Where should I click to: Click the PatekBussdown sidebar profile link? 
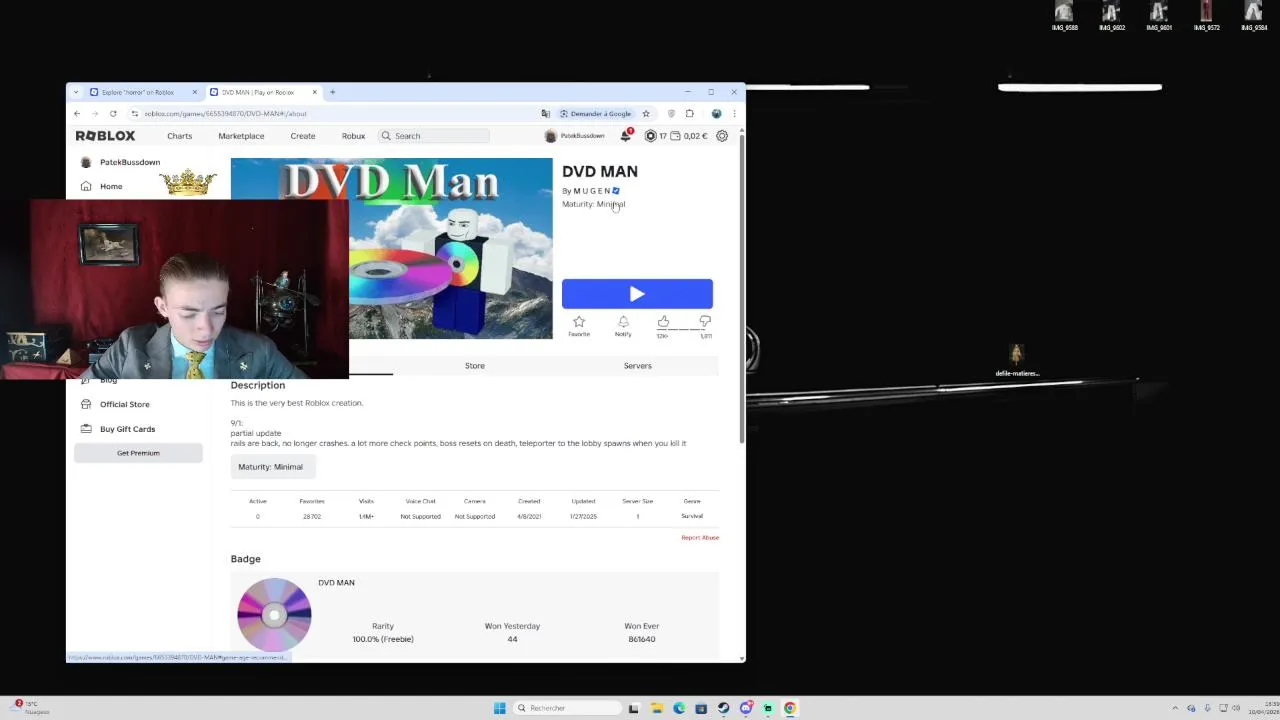[130, 162]
